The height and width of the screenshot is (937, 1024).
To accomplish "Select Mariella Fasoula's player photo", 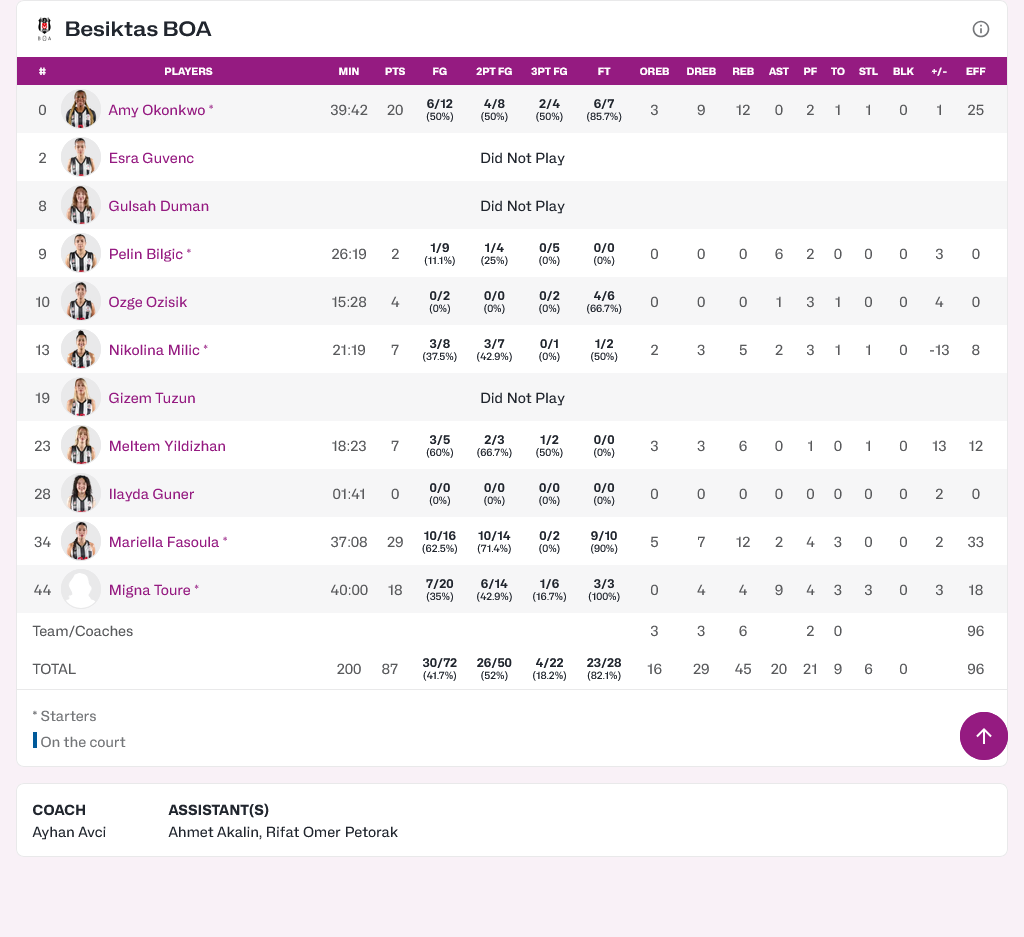I will 81,542.
